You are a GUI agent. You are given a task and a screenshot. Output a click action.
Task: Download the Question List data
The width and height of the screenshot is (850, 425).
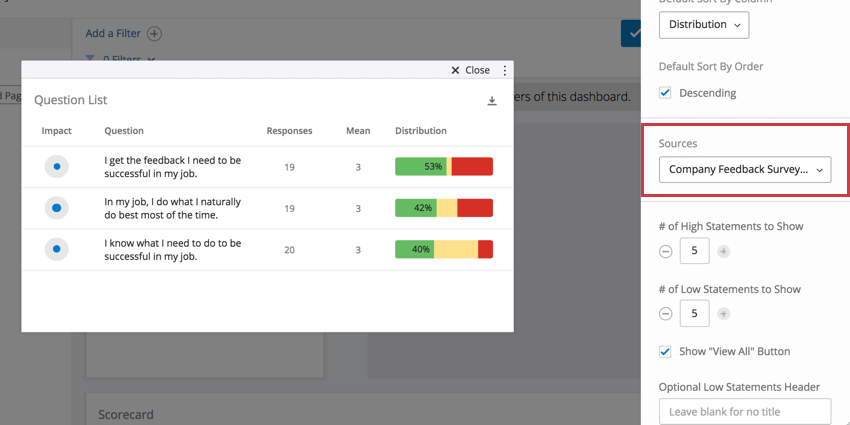coord(492,101)
